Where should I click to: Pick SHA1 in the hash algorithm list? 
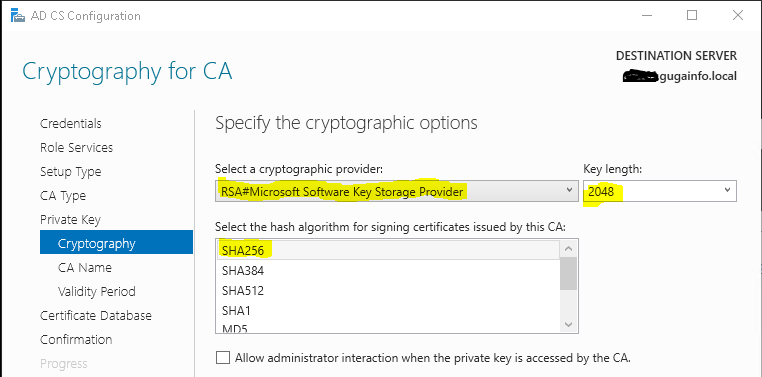coord(388,310)
